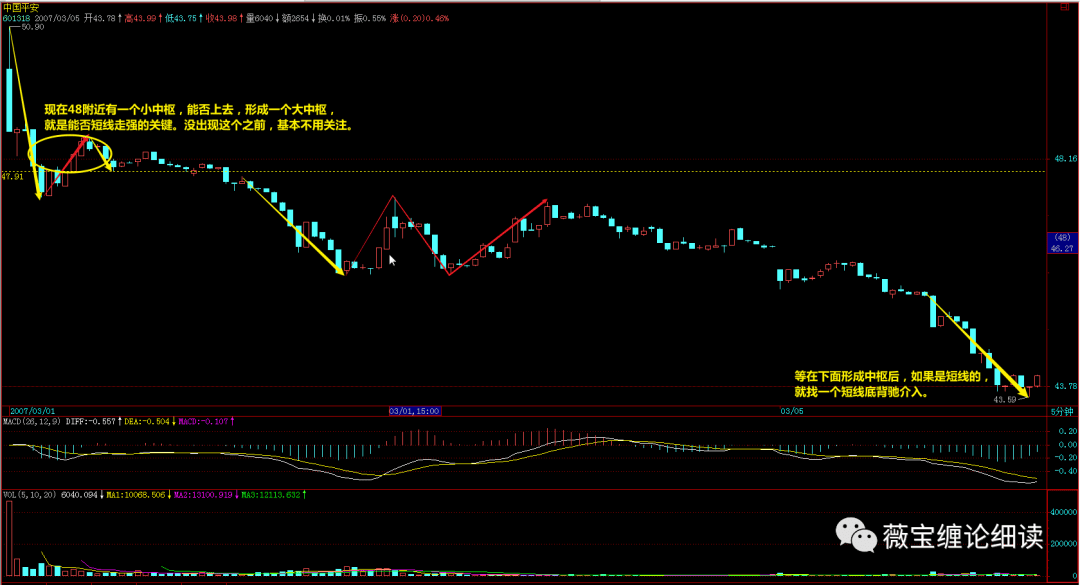This screenshot has width=1080, height=585.
Task: Click the -0.40 MACD scale label
Action: coord(1066,471)
